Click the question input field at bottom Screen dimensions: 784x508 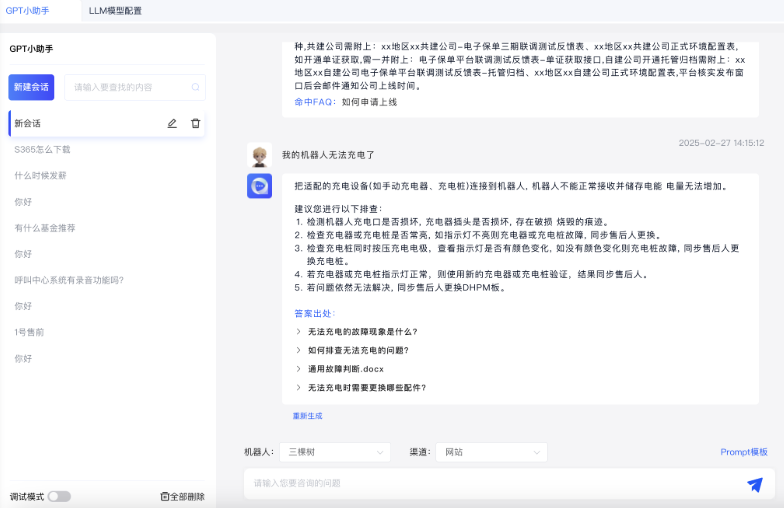point(490,483)
